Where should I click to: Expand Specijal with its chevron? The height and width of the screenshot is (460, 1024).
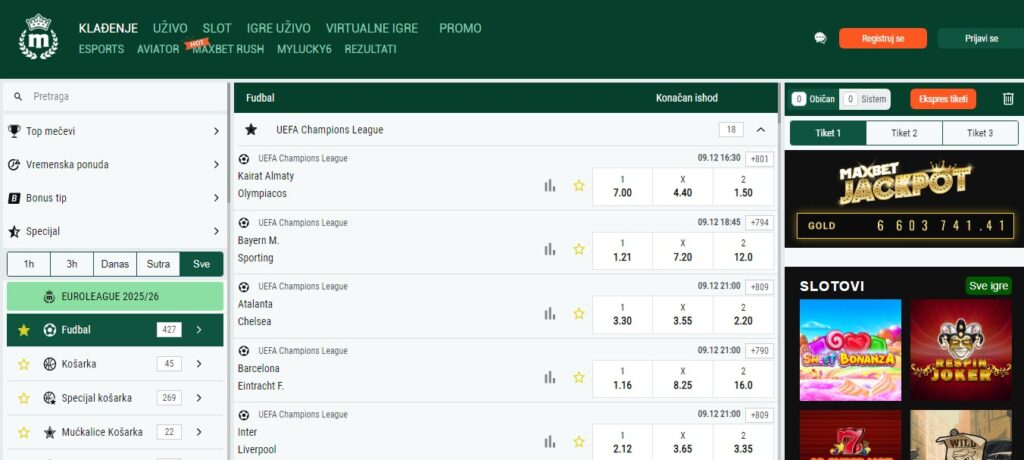[216, 231]
